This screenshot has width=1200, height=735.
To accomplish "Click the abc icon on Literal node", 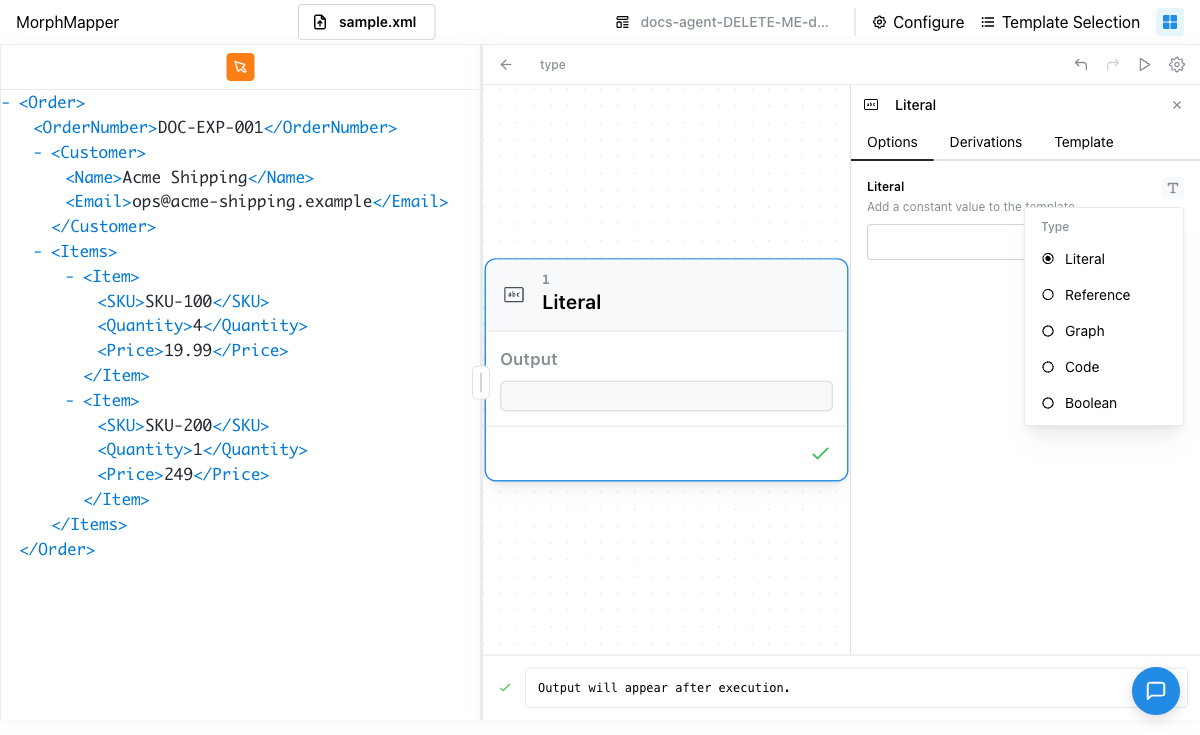I will coord(513,294).
